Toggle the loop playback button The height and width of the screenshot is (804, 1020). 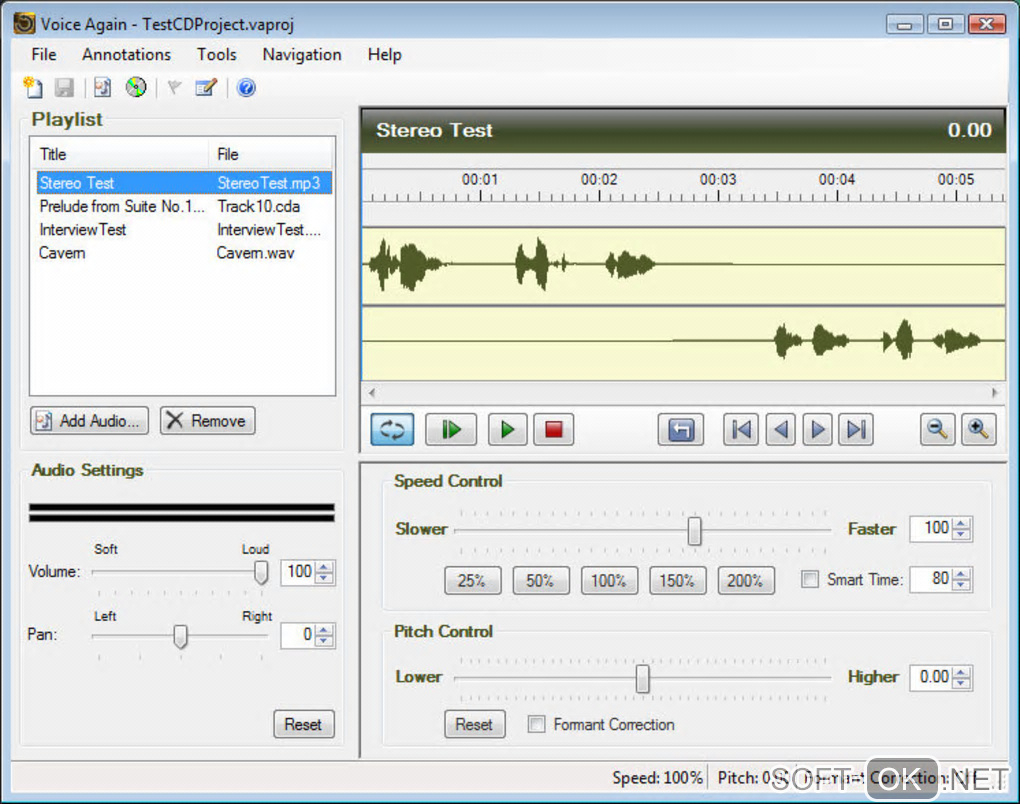point(392,430)
